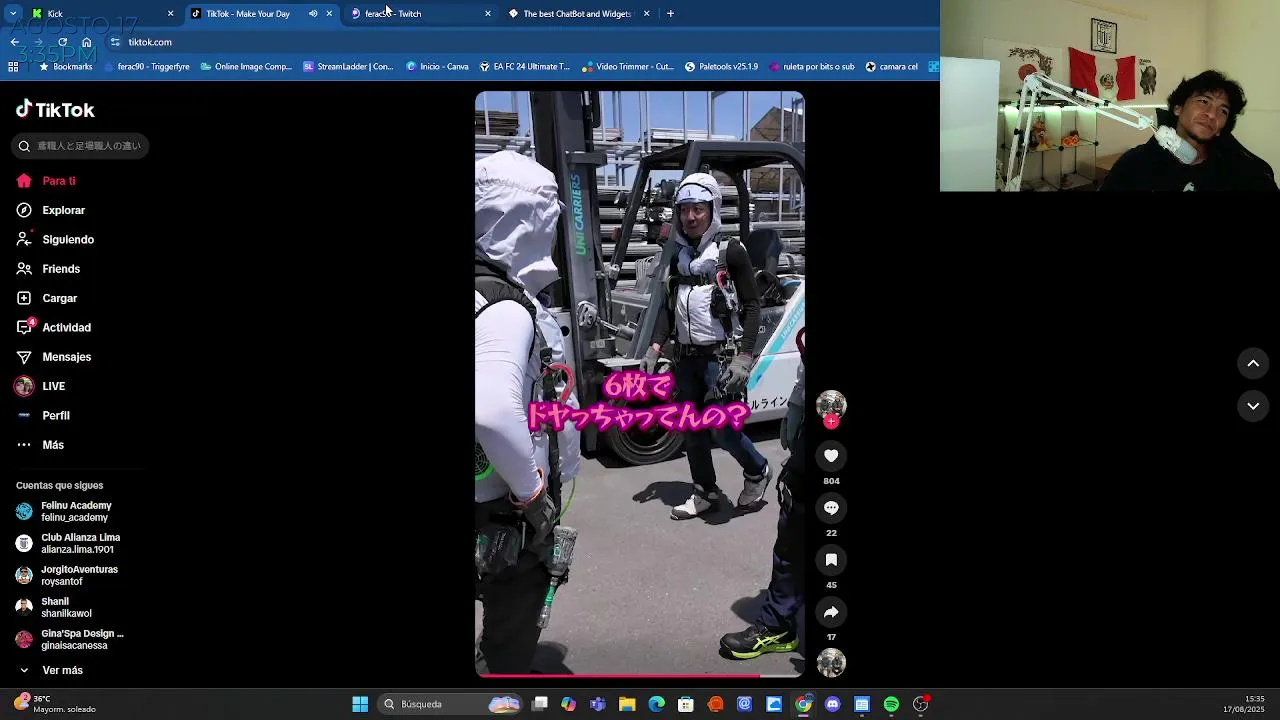Open the ferac90 - Triggerfyre bookmark
The image size is (1280, 720).
[x=146, y=67]
